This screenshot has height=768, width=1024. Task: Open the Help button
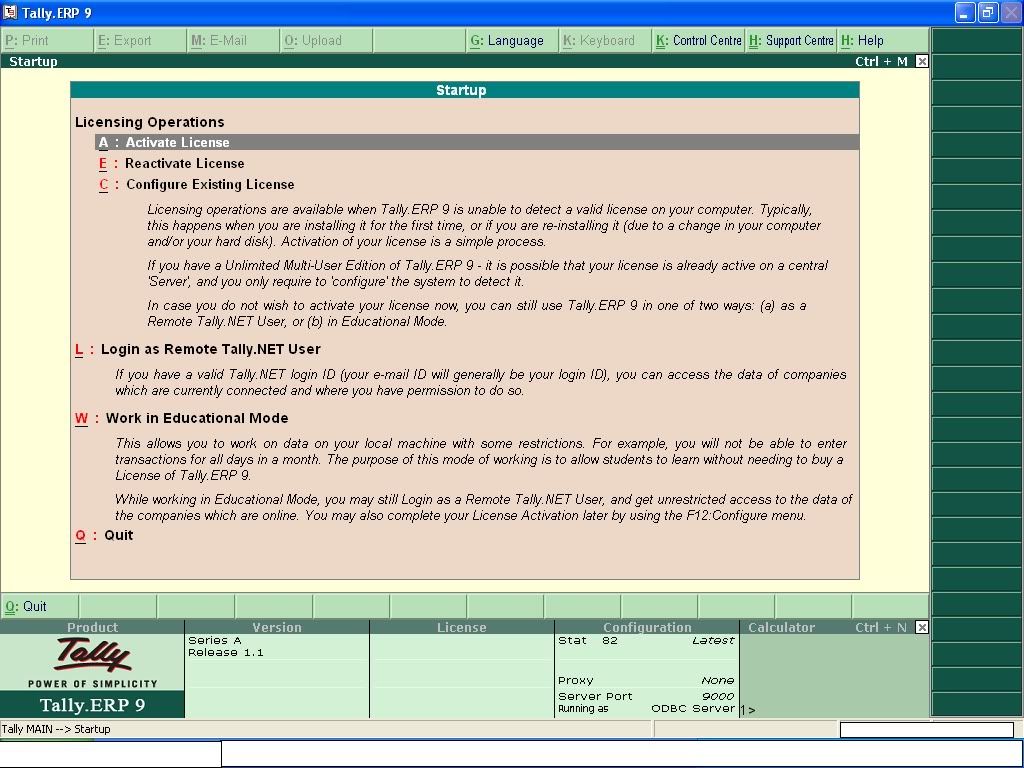883,40
